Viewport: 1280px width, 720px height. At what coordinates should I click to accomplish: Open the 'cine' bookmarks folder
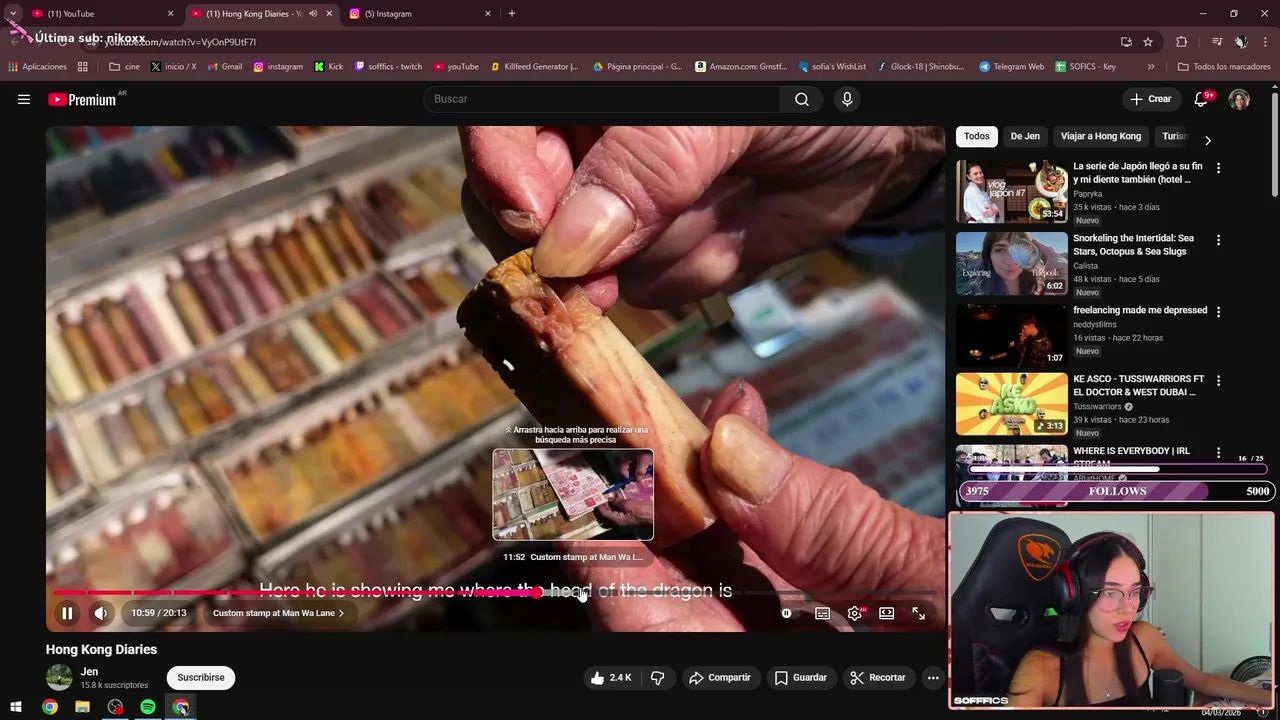coord(125,67)
